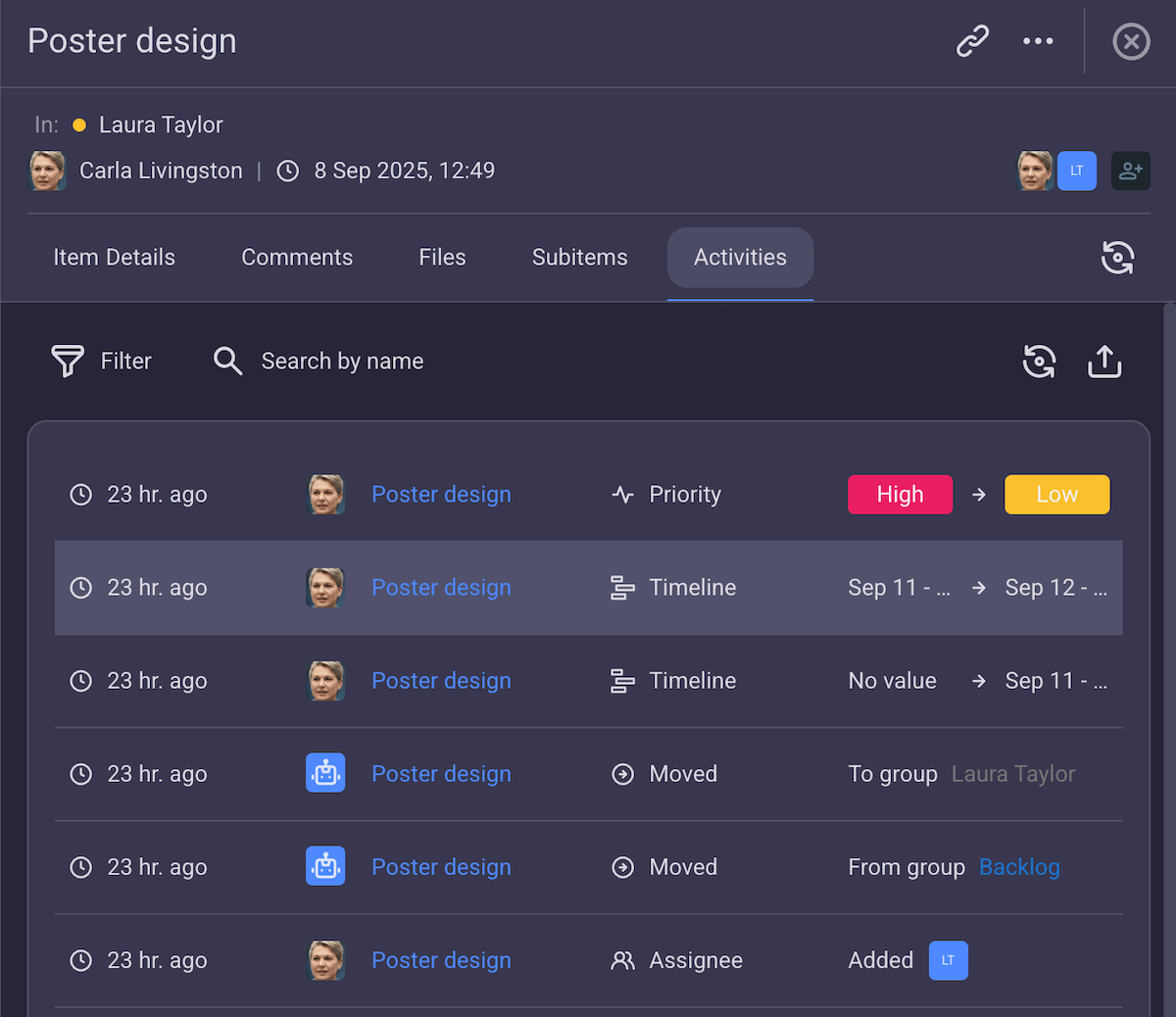Click the Assignee people icon

[623, 960]
